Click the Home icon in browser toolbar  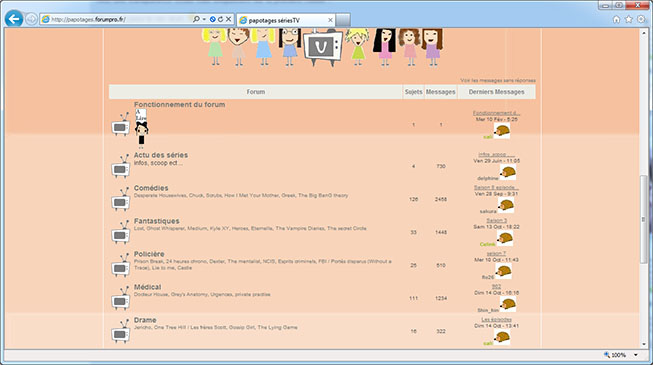click(616, 19)
